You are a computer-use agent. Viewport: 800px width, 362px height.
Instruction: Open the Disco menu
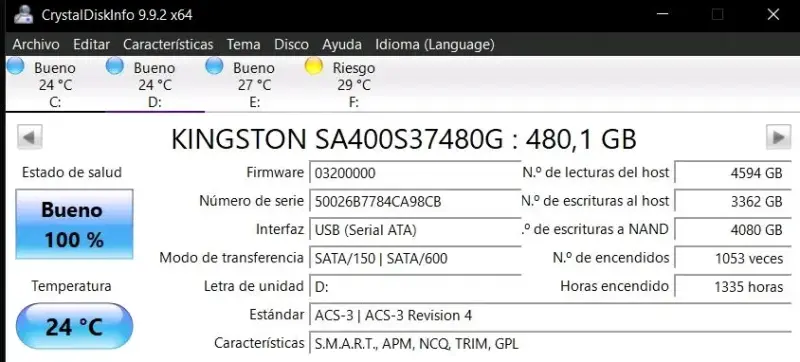point(291,44)
